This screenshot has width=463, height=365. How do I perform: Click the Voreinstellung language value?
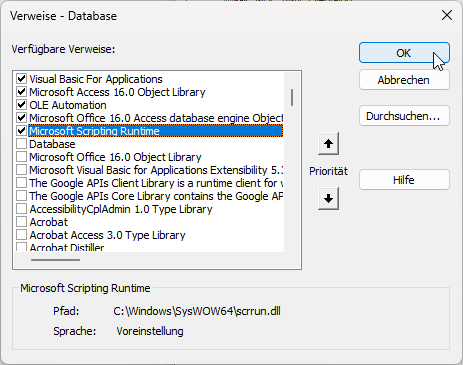point(150,331)
